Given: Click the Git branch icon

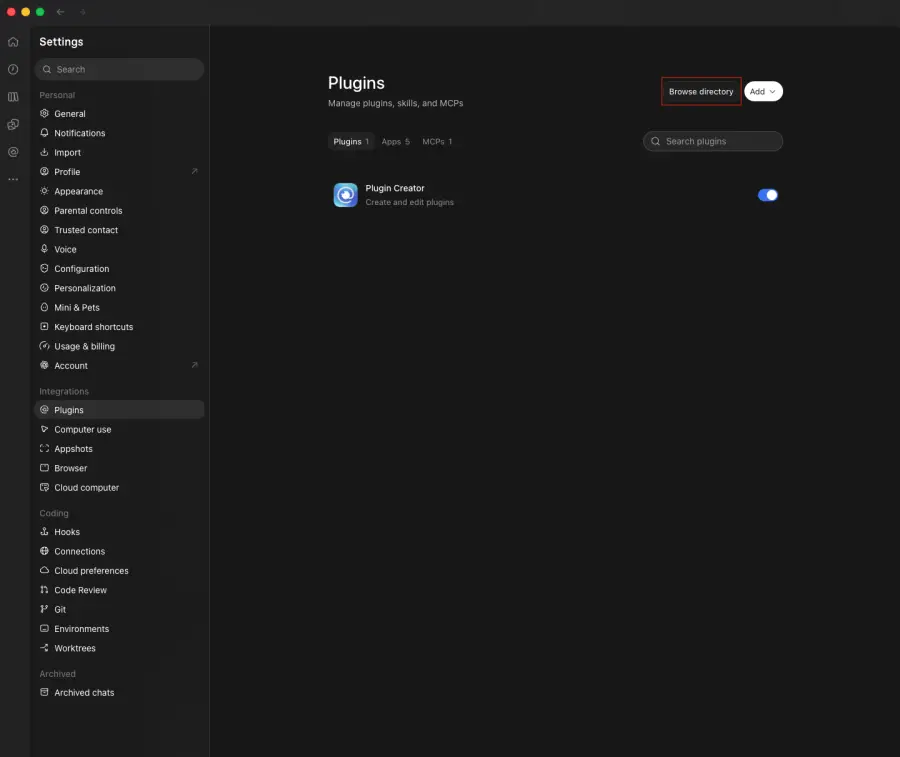Looking at the screenshot, I should point(44,609).
